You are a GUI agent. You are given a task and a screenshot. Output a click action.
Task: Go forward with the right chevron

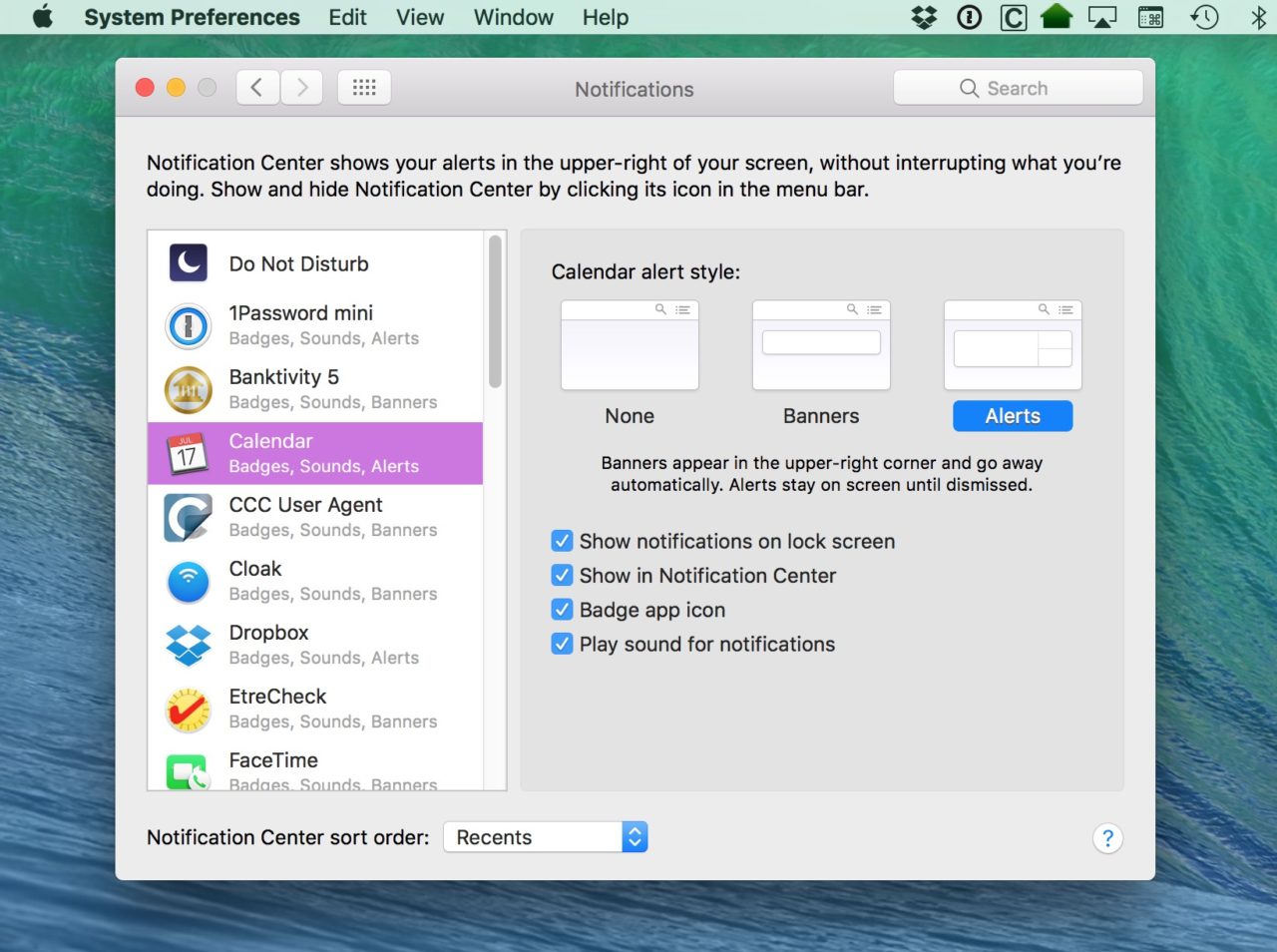pyautogui.click(x=301, y=88)
